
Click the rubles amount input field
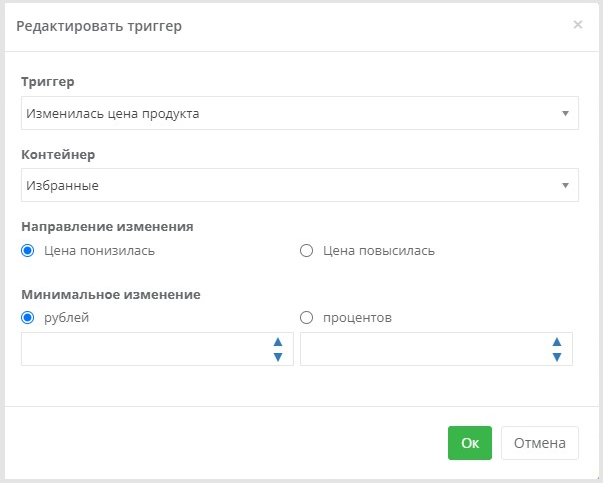[x=146, y=349]
